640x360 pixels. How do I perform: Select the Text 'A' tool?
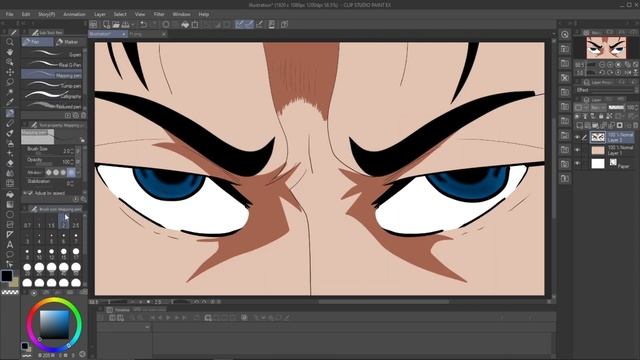(x=10, y=244)
